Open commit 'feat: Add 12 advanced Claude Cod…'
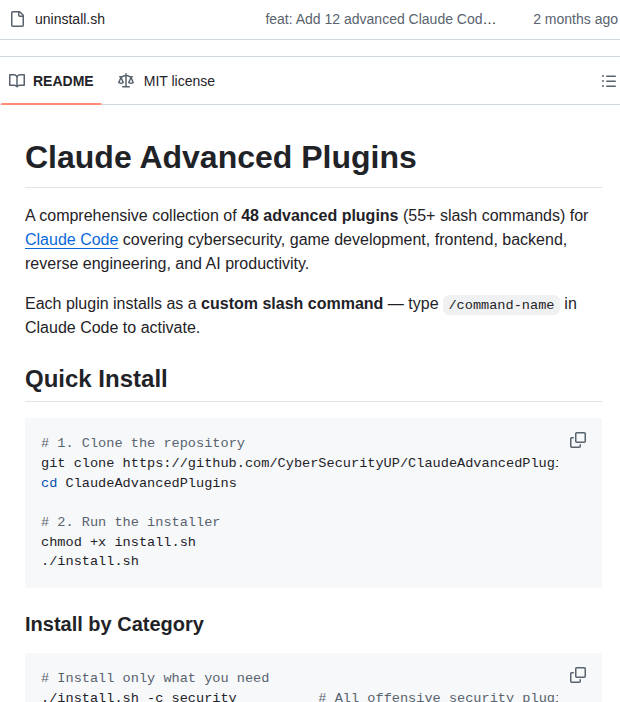Image resolution: width=620 pixels, height=702 pixels. (x=381, y=19)
